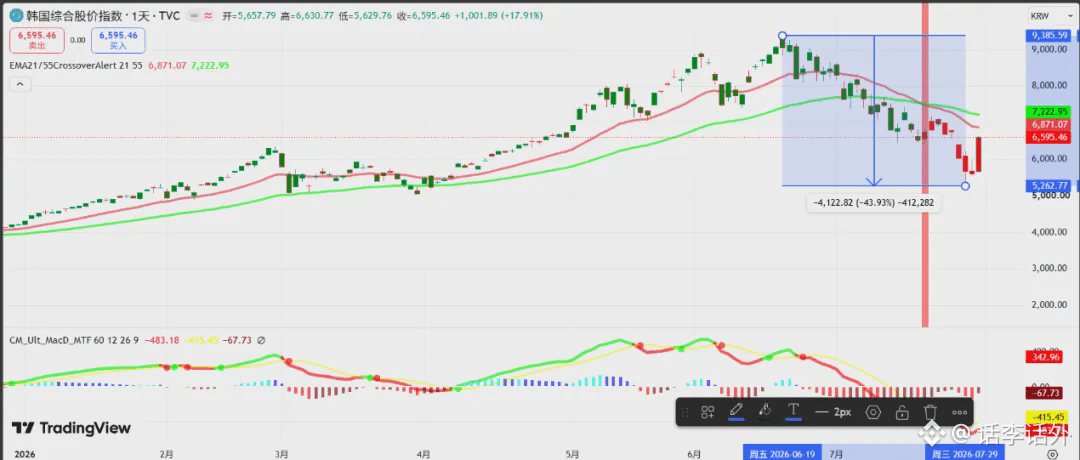Open the three-dots more options menu
This screenshot has height=460, width=1080.
pos(959,412)
